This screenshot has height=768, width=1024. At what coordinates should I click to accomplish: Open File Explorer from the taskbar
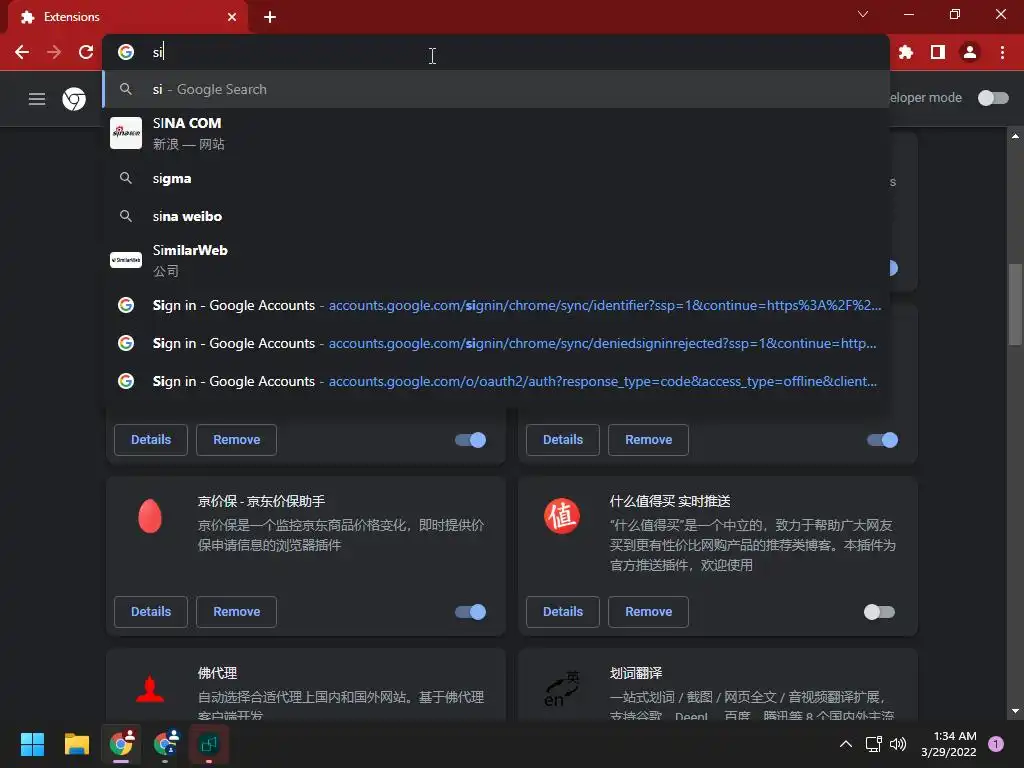[x=76, y=744]
